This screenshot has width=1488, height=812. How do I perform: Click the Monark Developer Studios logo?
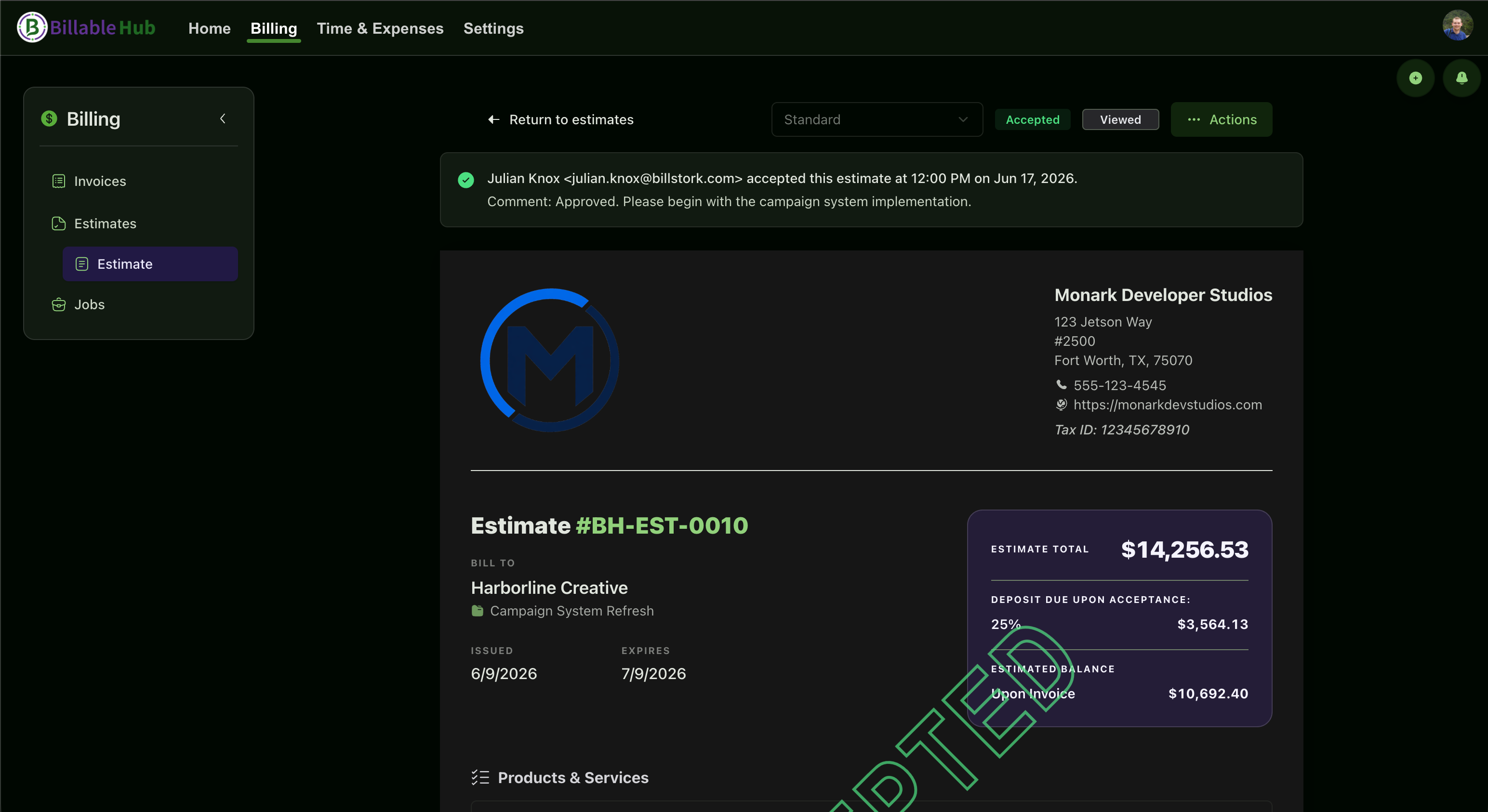(x=550, y=360)
